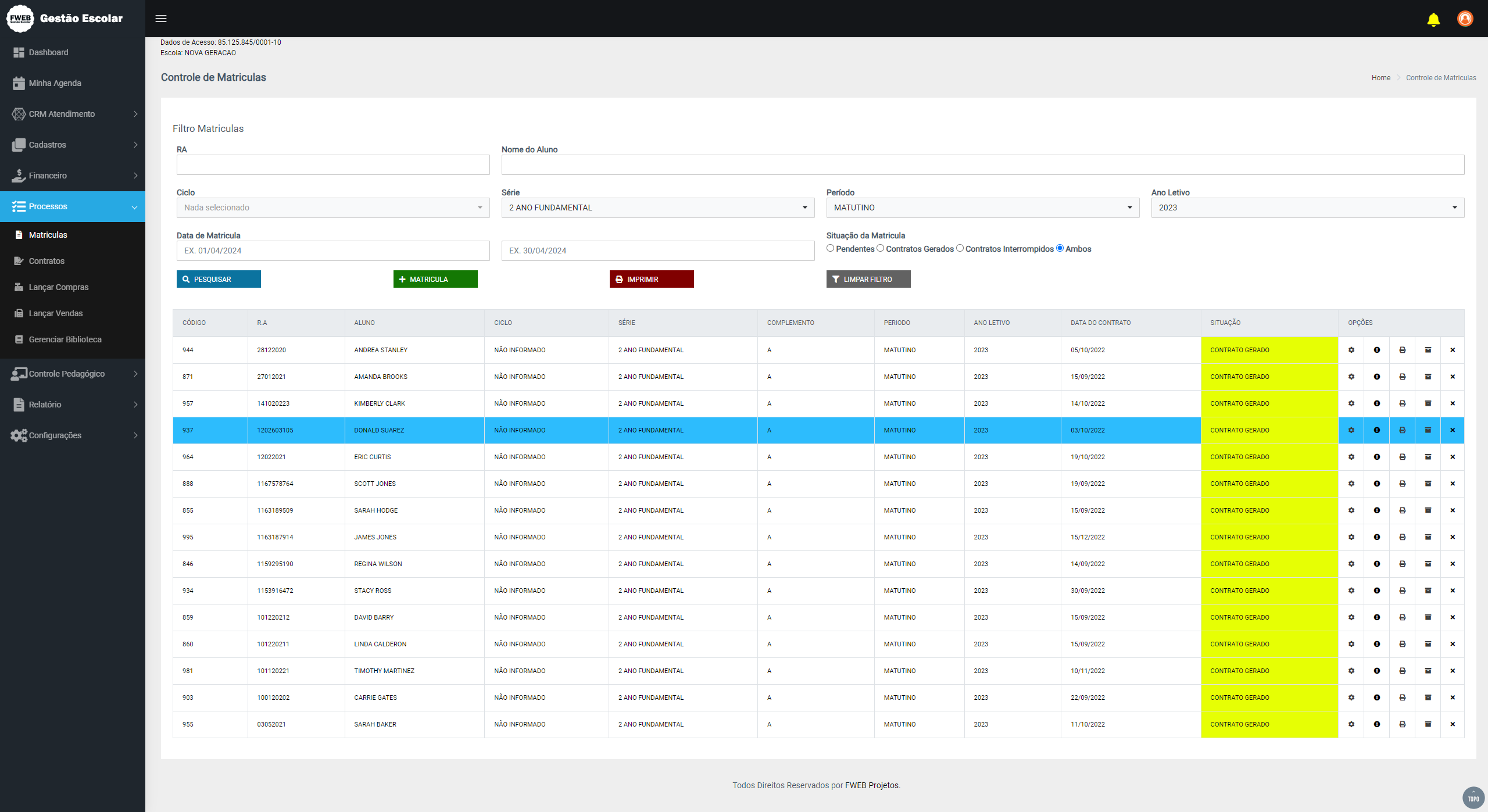The width and height of the screenshot is (1488, 812).
Task: Click the Nome do Aluno input field
Action: (982, 165)
